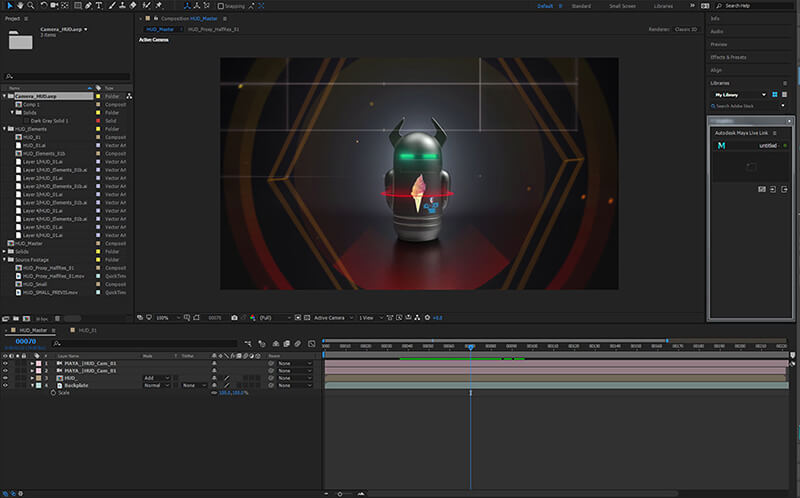Open the Add blending mode dropdown

coord(156,378)
